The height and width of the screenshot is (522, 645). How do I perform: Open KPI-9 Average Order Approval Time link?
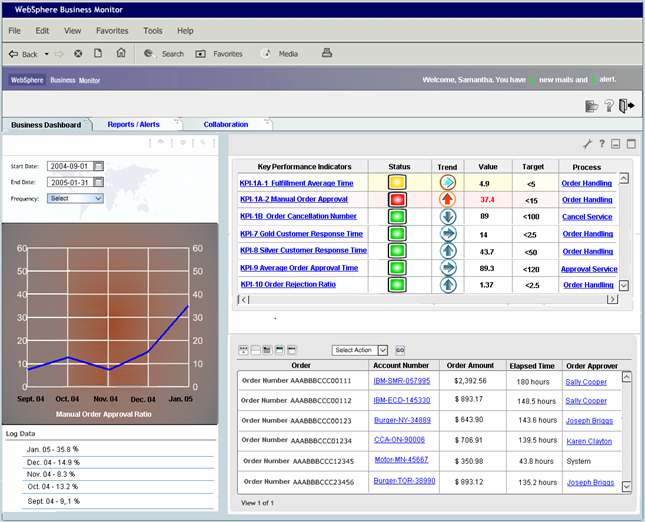click(299, 268)
